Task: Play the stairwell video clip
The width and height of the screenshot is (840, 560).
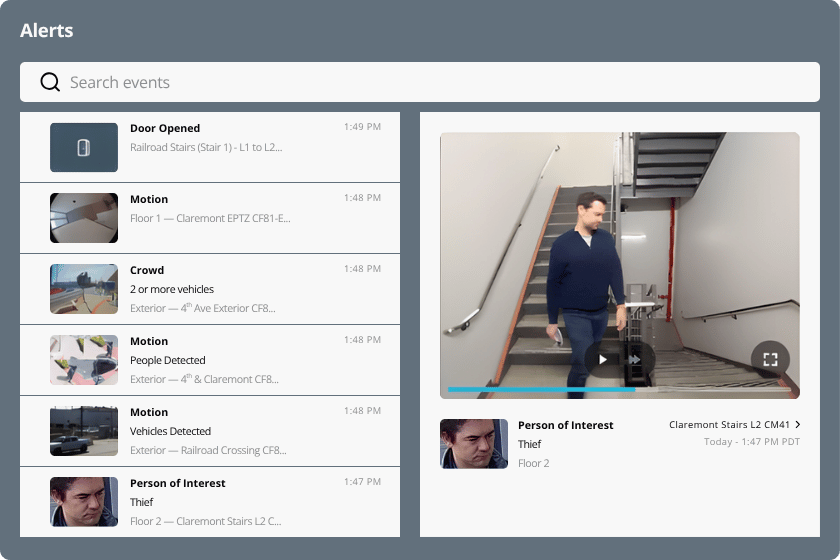Action: coord(602,359)
